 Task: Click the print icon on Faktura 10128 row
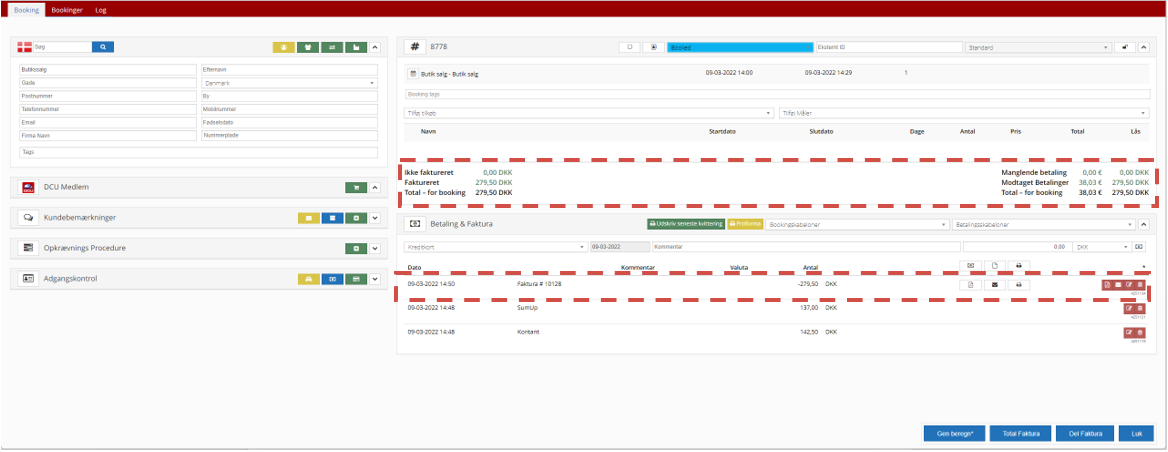[1018, 285]
